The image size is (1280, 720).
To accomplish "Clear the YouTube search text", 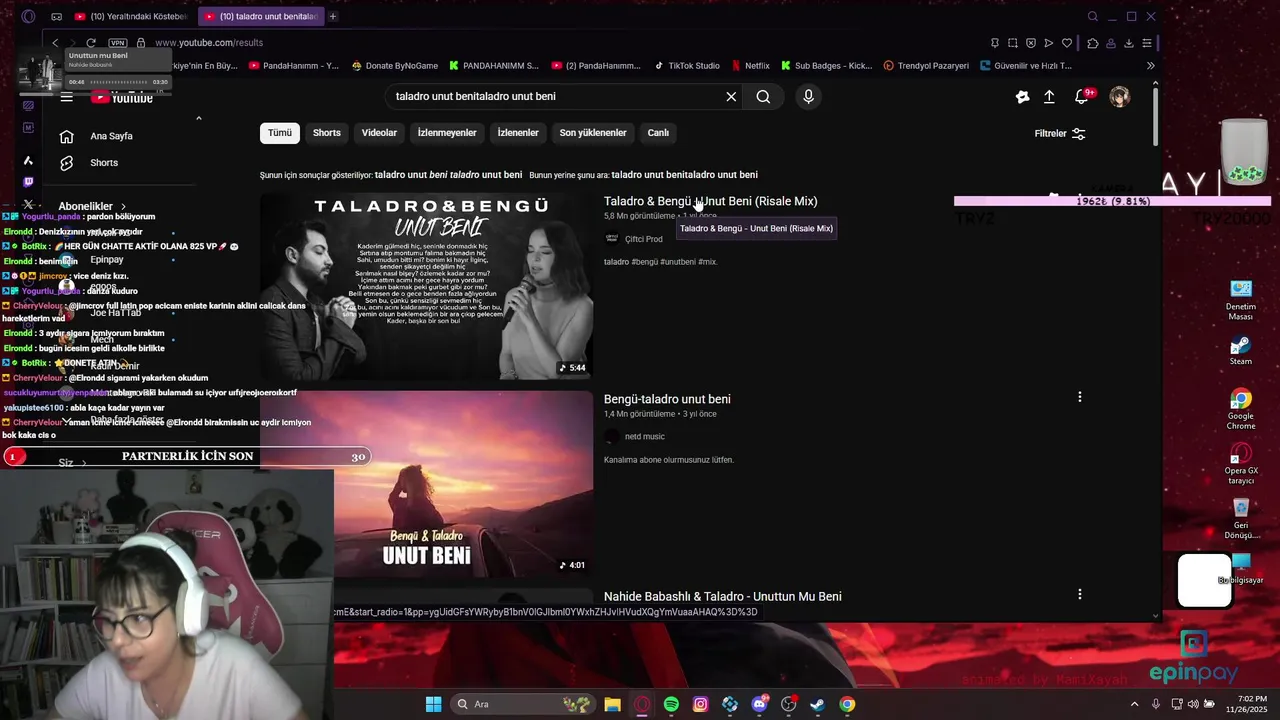I will point(731,97).
